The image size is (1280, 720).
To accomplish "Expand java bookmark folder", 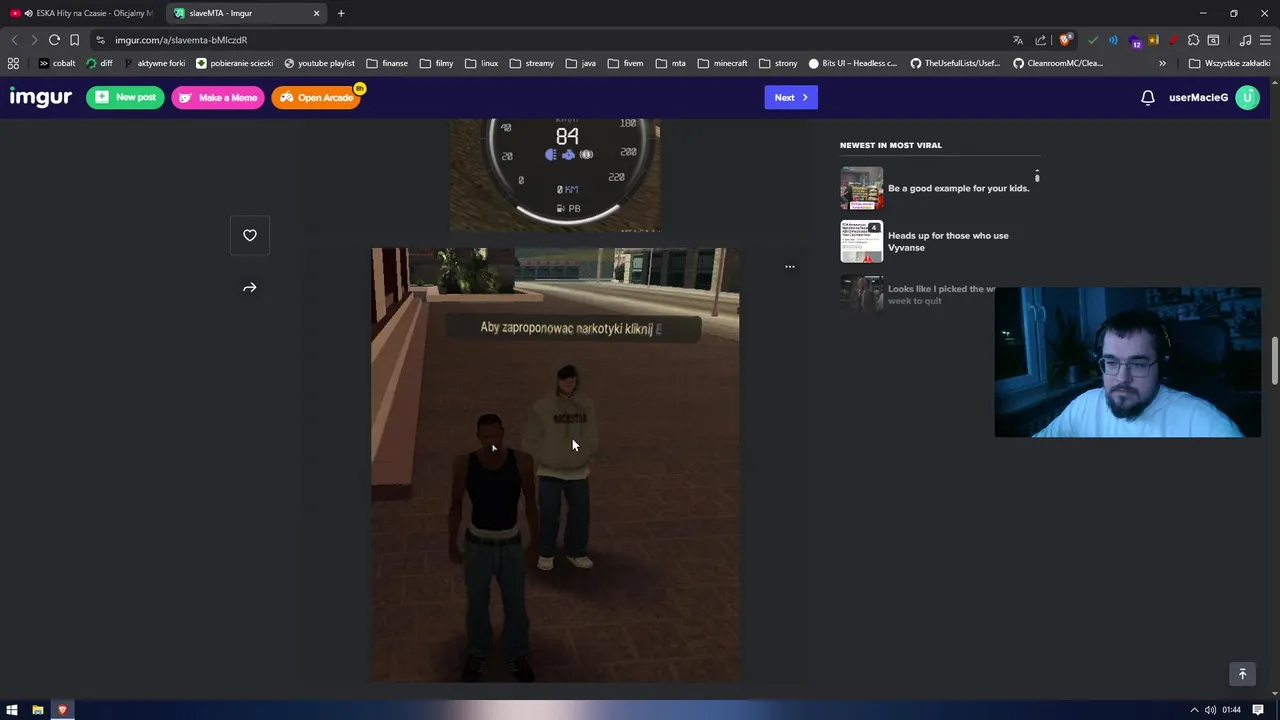I will pos(580,63).
